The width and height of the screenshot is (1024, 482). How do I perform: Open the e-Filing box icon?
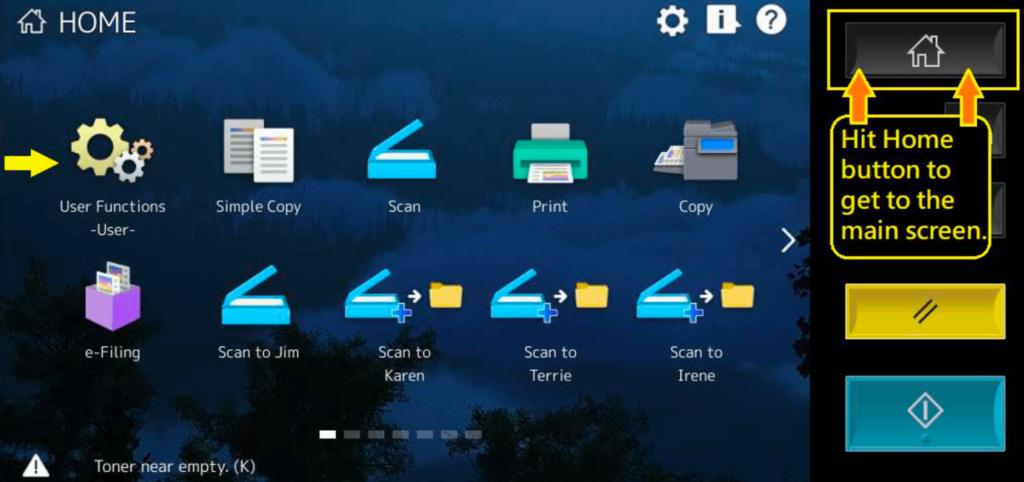click(x=112, y=297)
